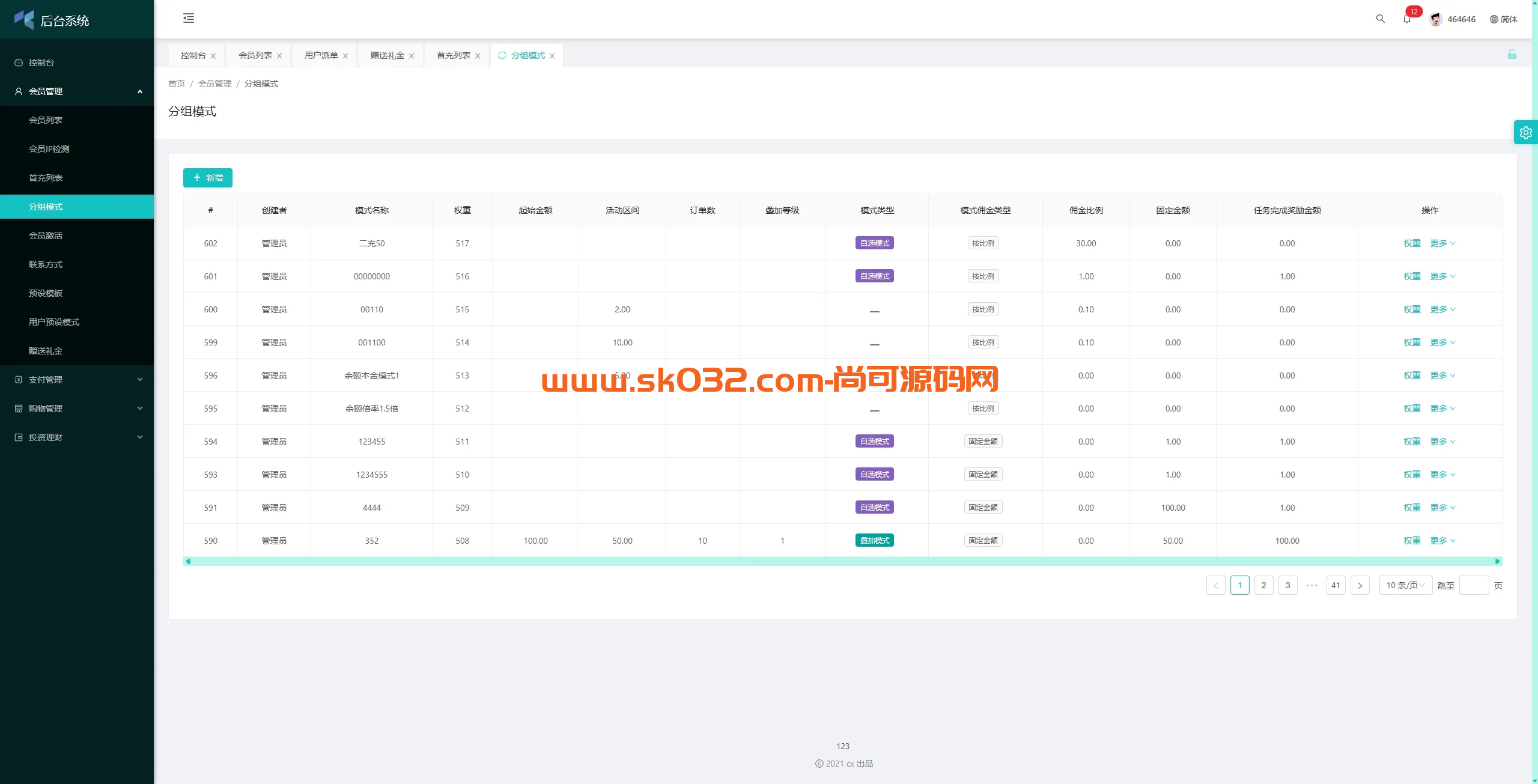
Task: Open the 简体 language globe icon
Action: point(1494,19)
